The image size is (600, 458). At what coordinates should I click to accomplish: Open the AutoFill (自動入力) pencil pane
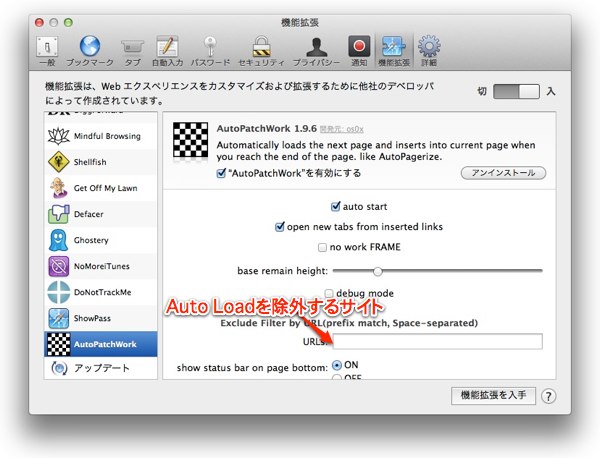[x=167, y=51]
